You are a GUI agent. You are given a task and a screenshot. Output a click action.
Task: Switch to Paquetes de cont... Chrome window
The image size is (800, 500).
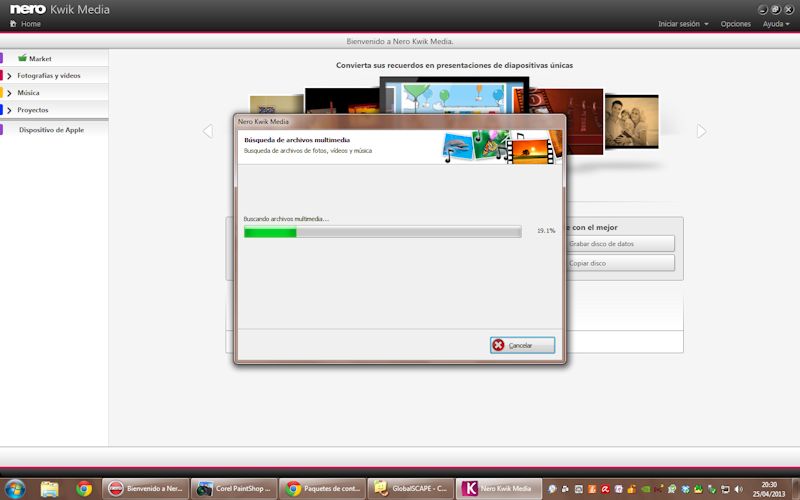coord(322,489)
